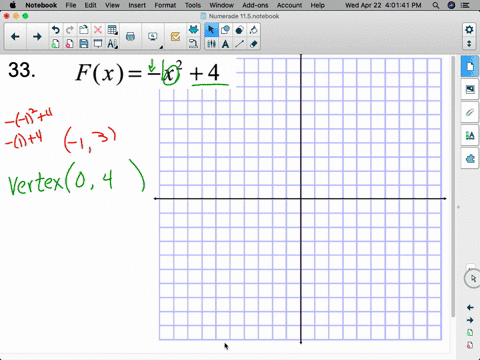Click the Spotlight search magnifier icon

[x=435, y=5]
